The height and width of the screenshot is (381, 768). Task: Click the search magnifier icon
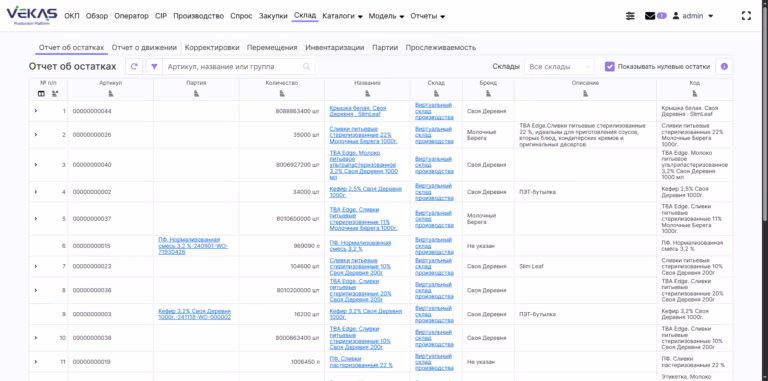pyautogui.click(x=306, y=67)
